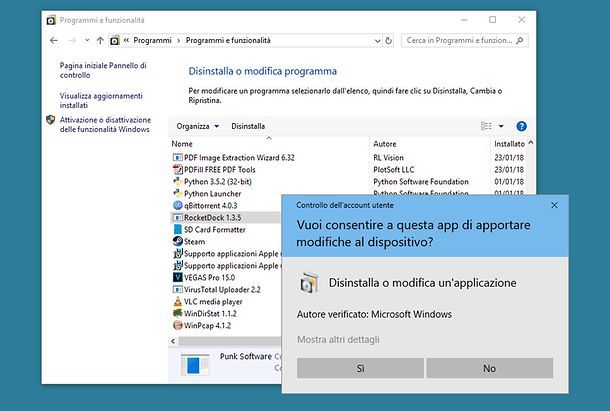This screenshot has width=610, height=411.
Task: Click the scroll up arrow of program list
Action: (531, 143)
